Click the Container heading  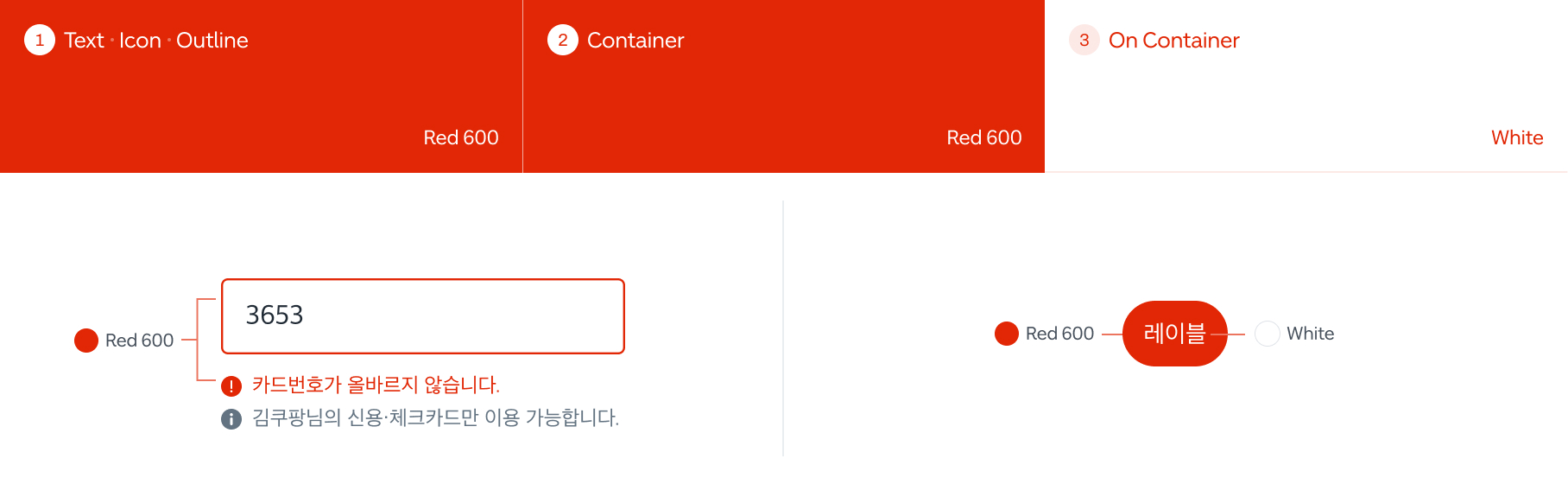[635, 41]
